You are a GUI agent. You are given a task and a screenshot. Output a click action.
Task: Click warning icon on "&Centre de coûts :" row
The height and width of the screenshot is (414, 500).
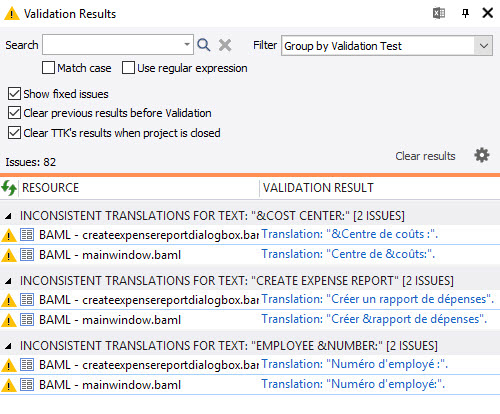point(9,235)
